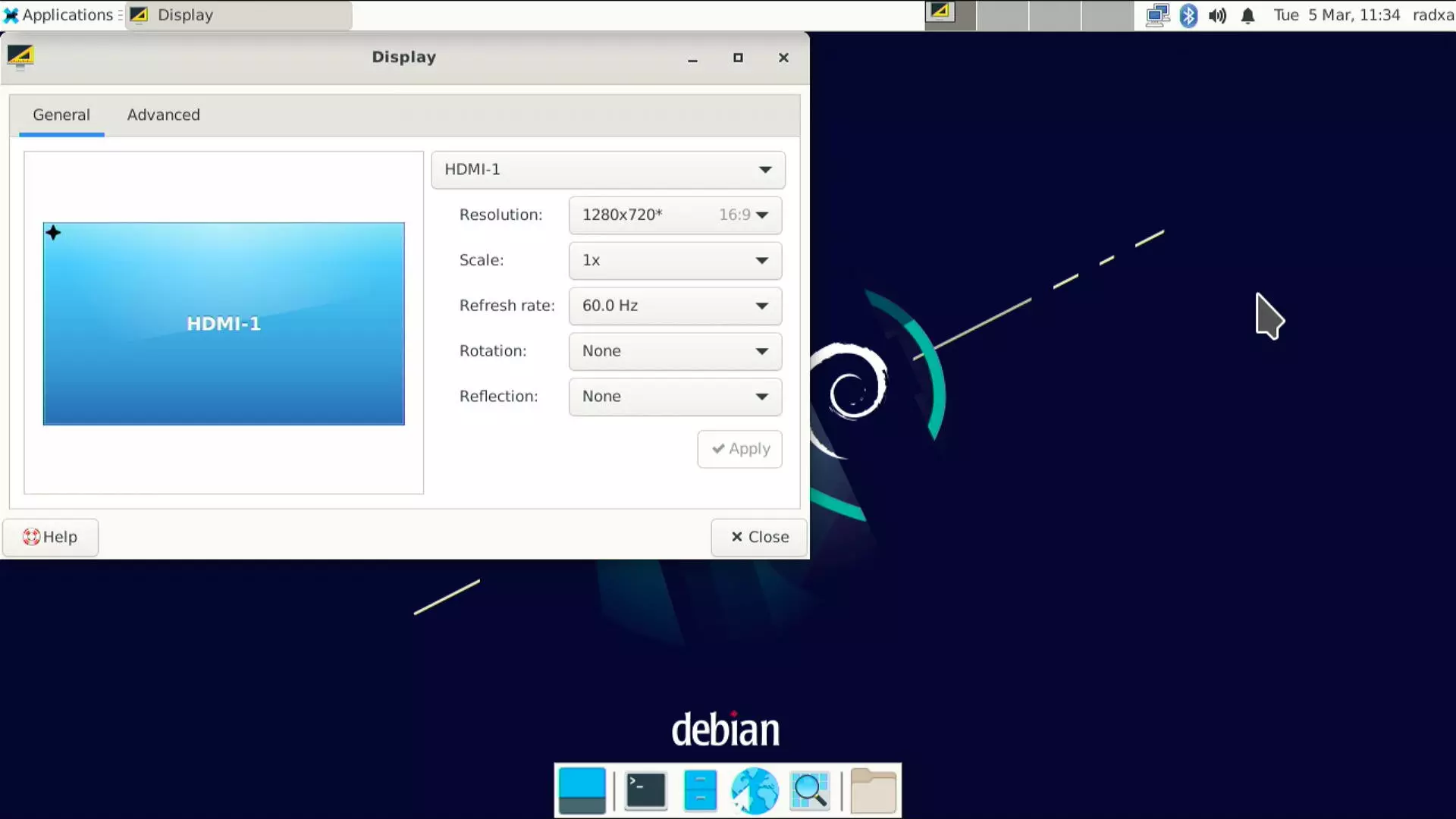Switch to the Advanced tab
Screen dimensions: 1456x819
(x=163, y=115)
